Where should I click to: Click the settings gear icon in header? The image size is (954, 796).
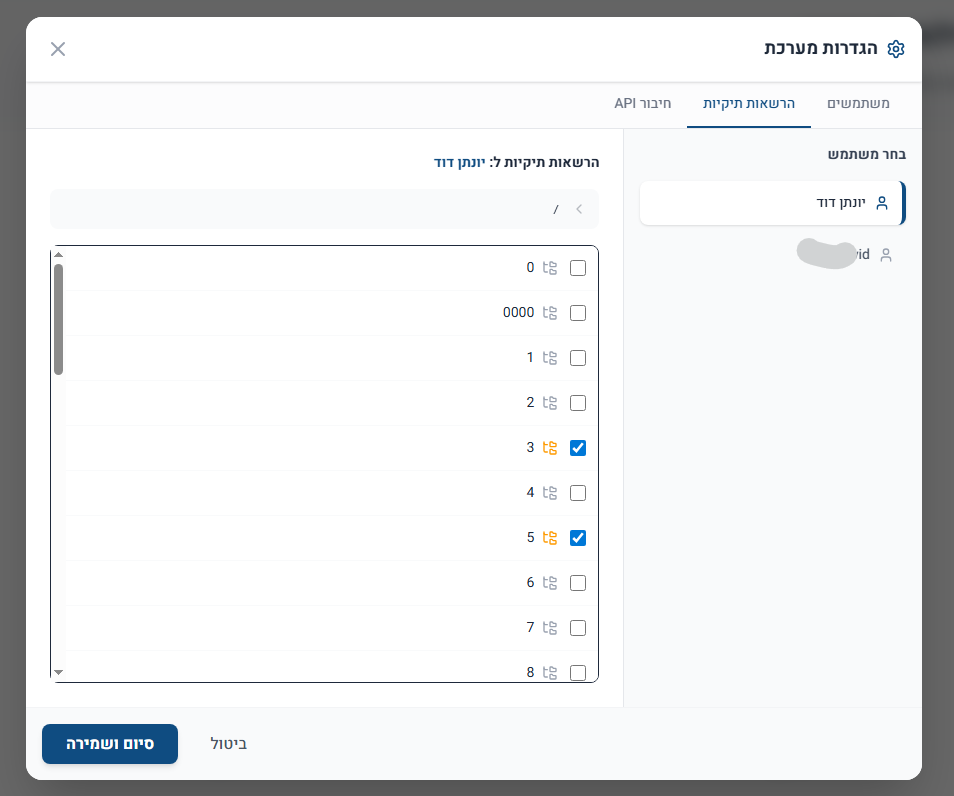click(x=896, y=49)
